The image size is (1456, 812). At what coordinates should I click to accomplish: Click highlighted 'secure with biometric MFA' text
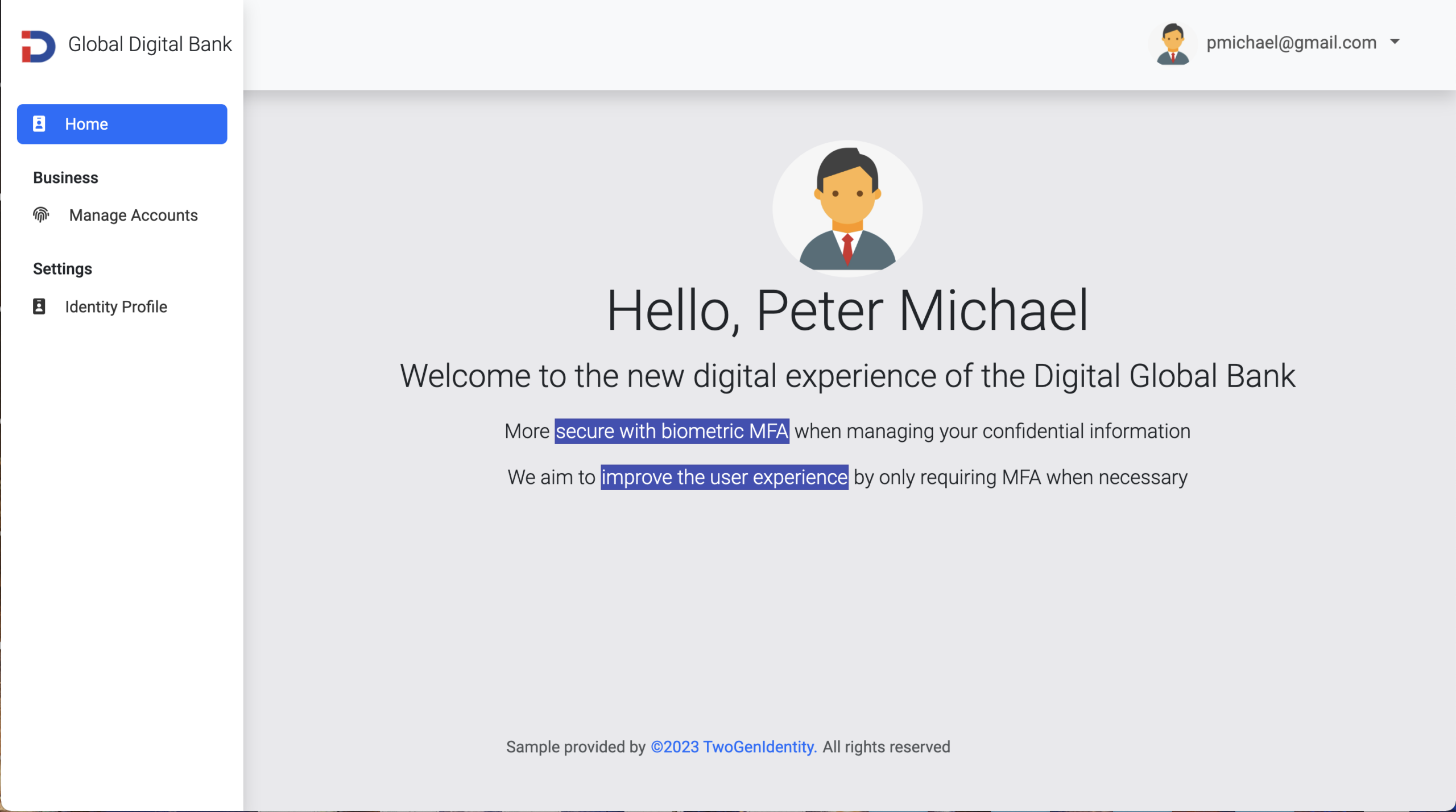tap(672, 431)
